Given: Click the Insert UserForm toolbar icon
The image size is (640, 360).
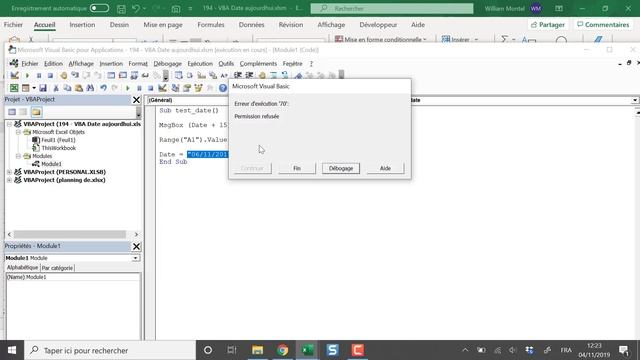Looking at the screenshot, I should pos(26,88).
